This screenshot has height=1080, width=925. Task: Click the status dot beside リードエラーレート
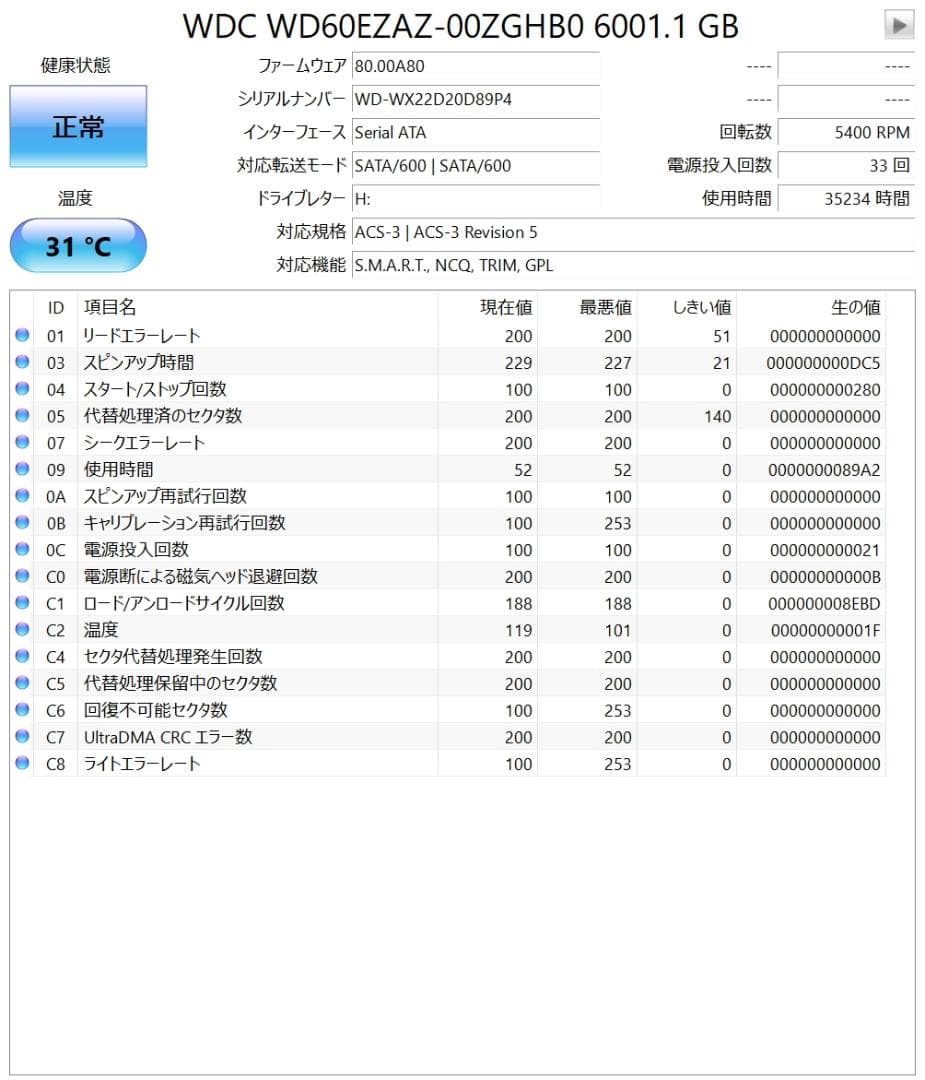coord(22,335)
